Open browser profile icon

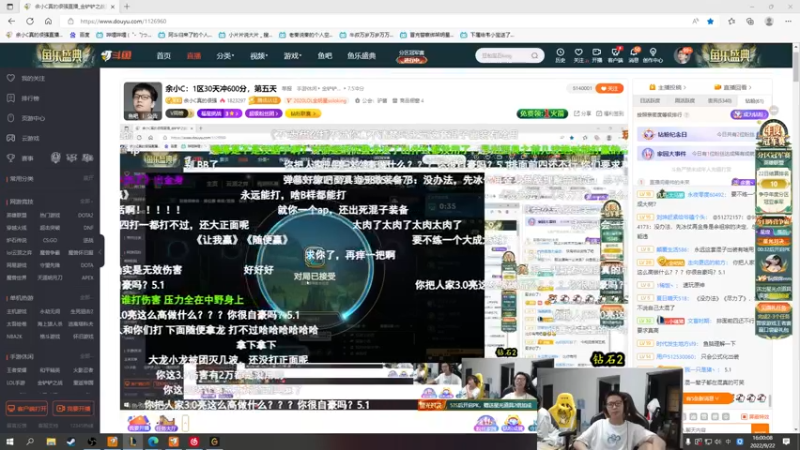(769, 21)
